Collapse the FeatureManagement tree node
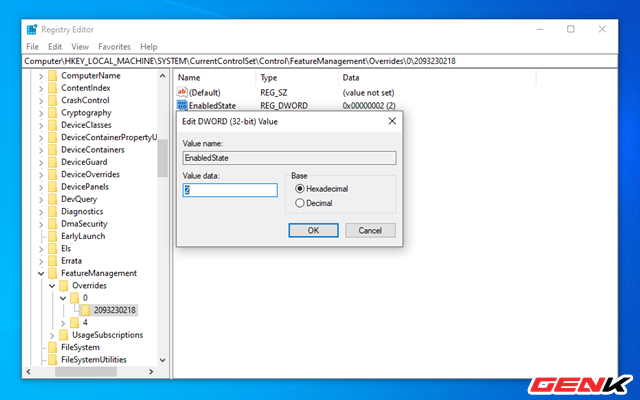The image size is (640, 400). tap(41, 273)
